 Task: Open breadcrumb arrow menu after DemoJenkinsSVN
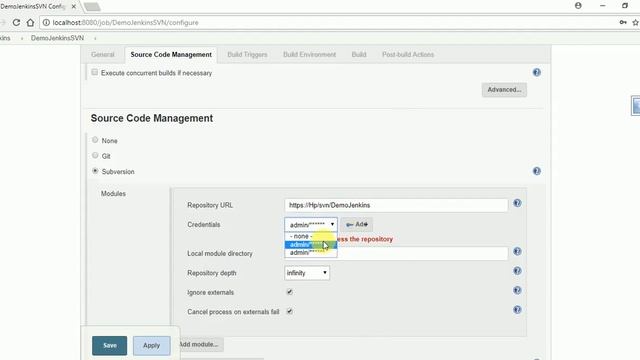click(95, 38)
